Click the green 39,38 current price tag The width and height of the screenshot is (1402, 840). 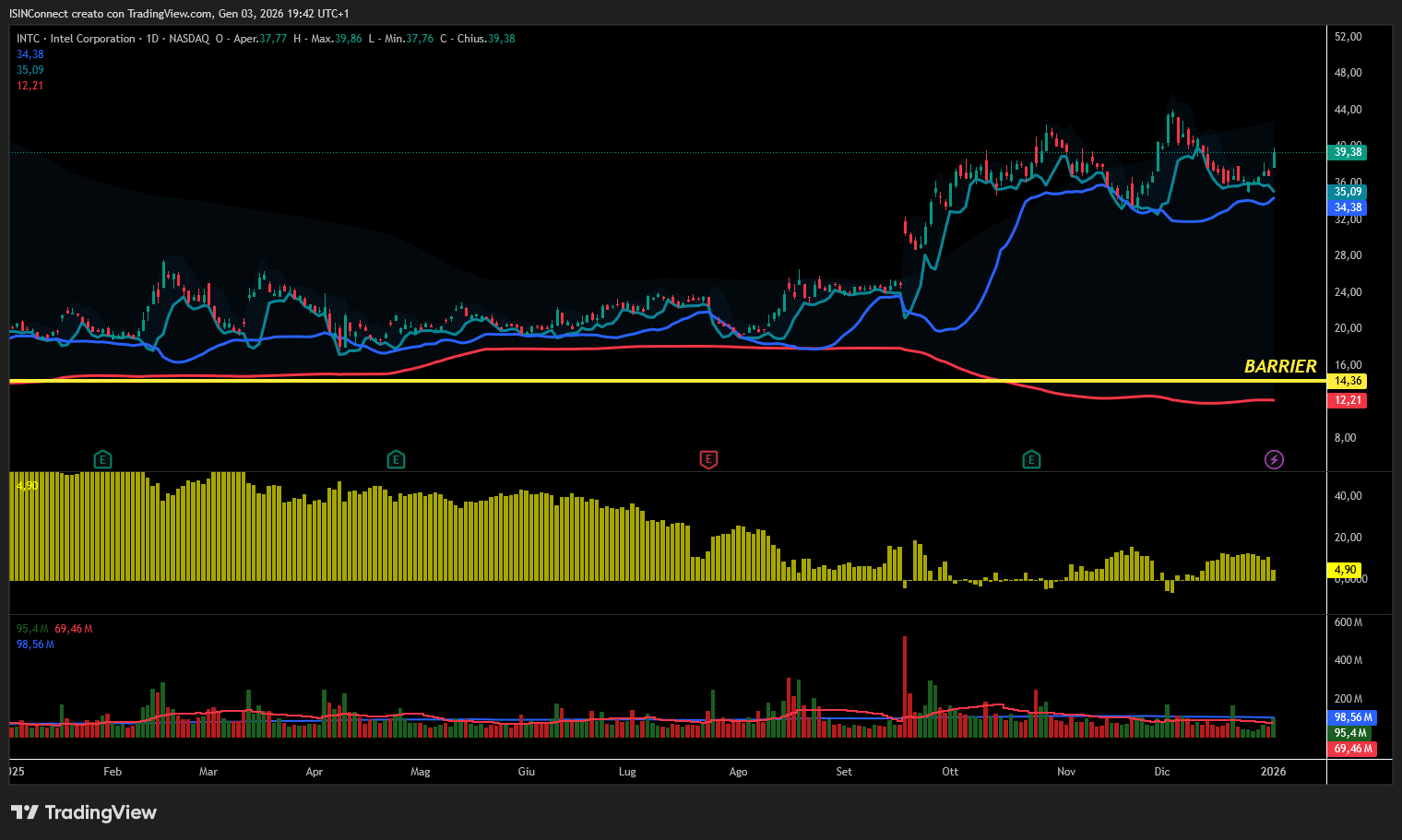pos(1348,152)
